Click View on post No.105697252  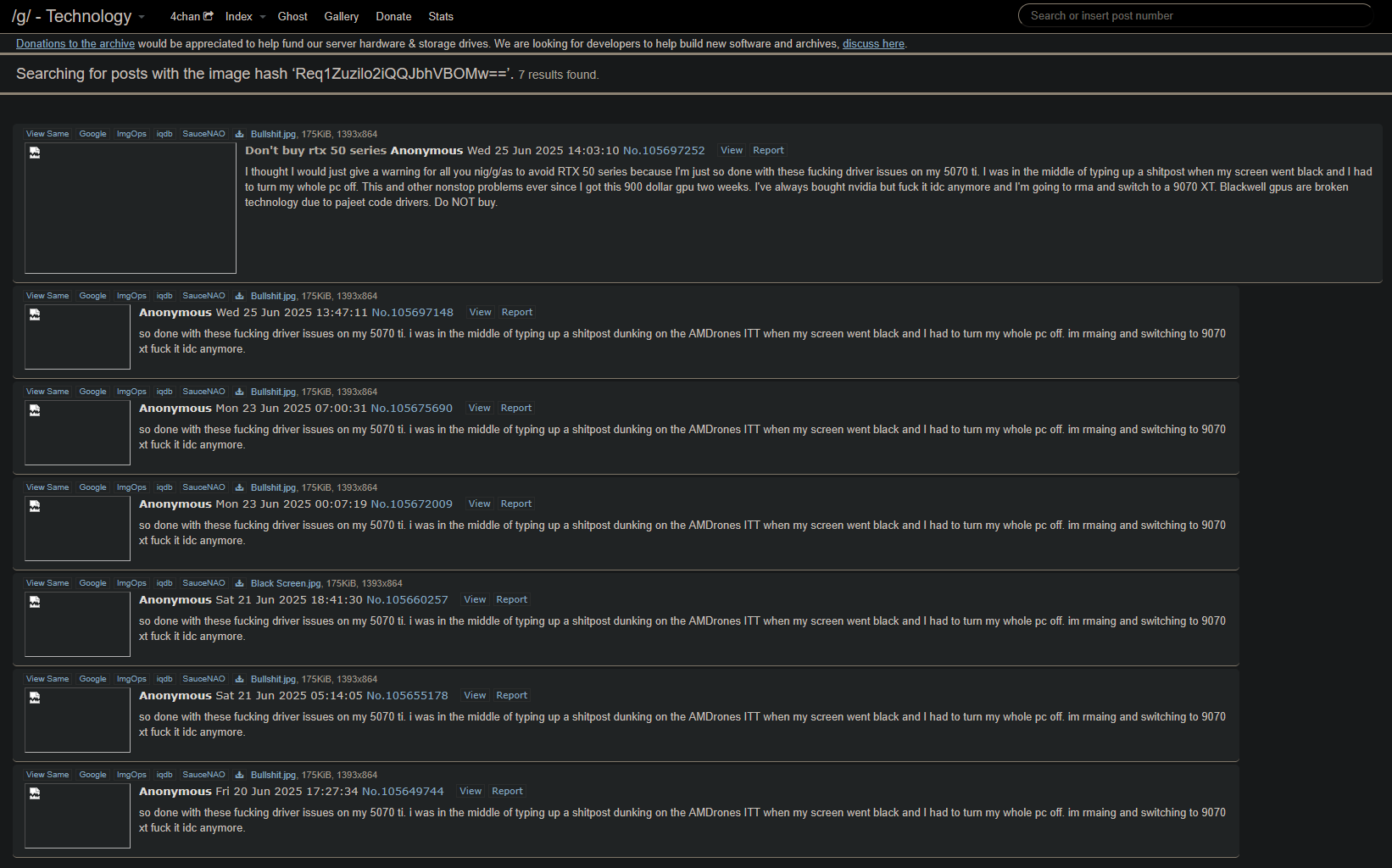click(732, 150)
